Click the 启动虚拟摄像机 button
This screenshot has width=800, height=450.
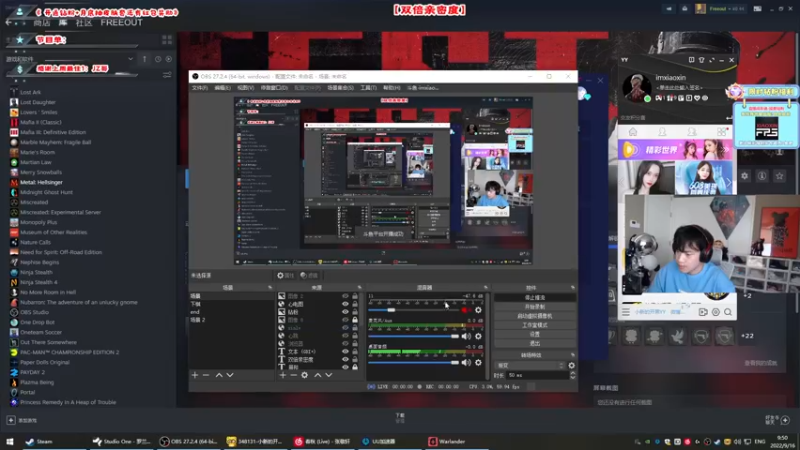[x=535, y=316]
